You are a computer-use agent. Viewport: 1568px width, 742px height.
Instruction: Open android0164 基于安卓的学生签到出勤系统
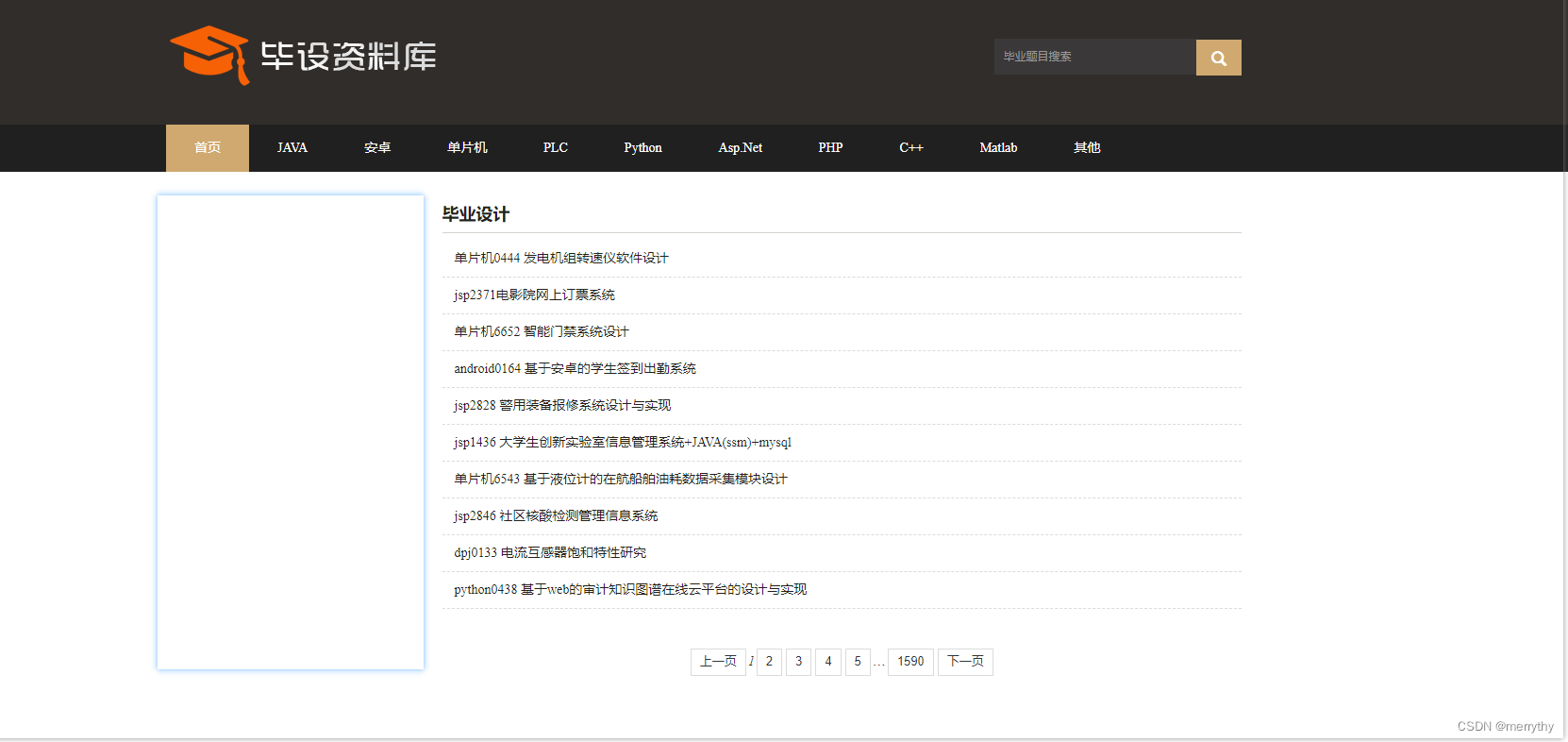[575, 369]
